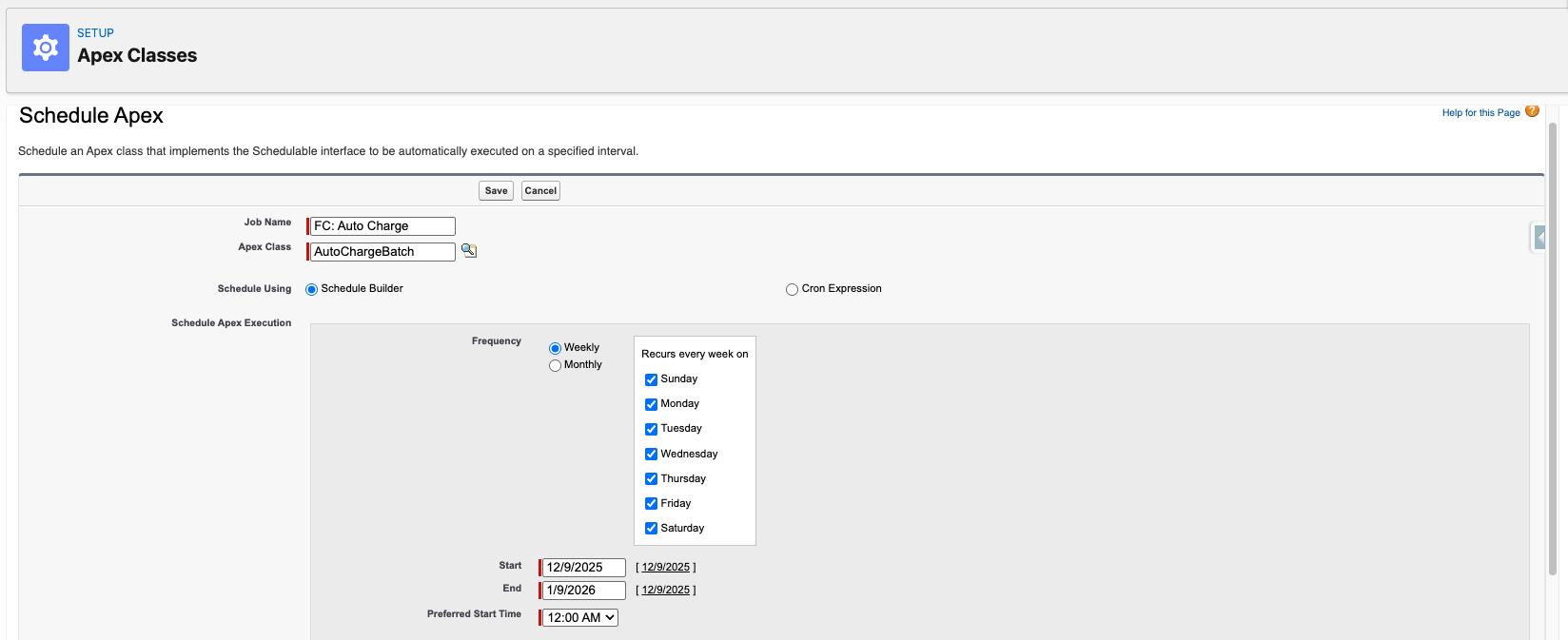Edit the Apex Class field
The height and width of the screenshot is (640, 1568).
tap(382, 252)
